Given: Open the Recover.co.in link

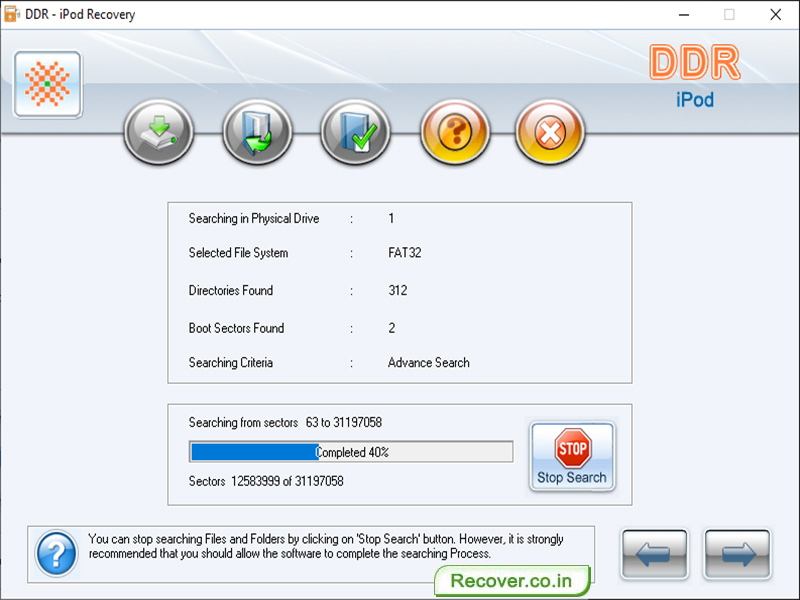Looking at the screenshot, I should click(512, 581).
